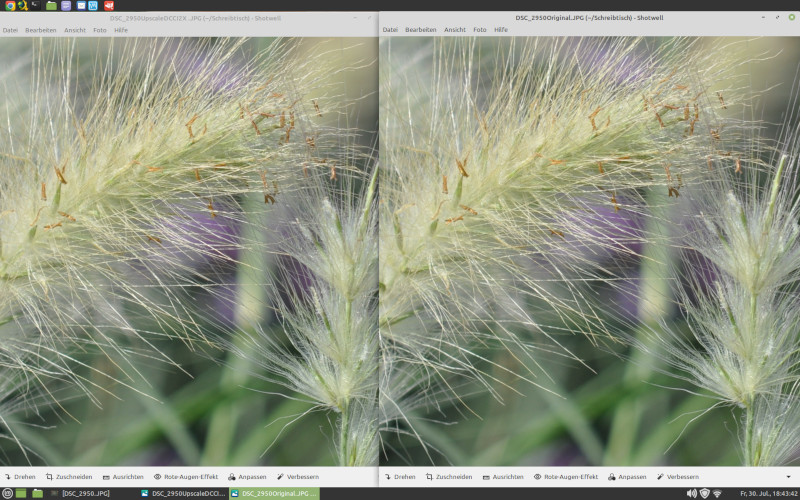Open Anpassen adjust tool in left window
This screenshot has width=800, height=500.
[246, 477]
